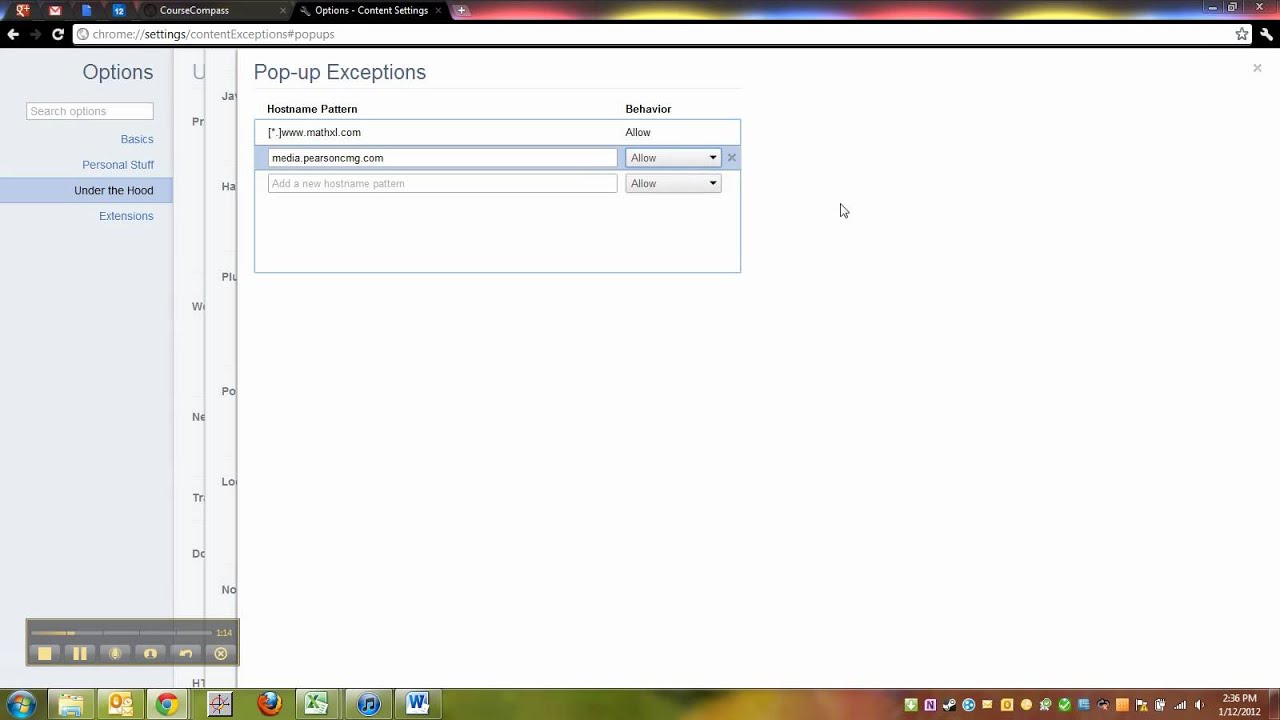Bookmark this page with the star
This screenshot has width=1280, height=720.
(1241, 34)
